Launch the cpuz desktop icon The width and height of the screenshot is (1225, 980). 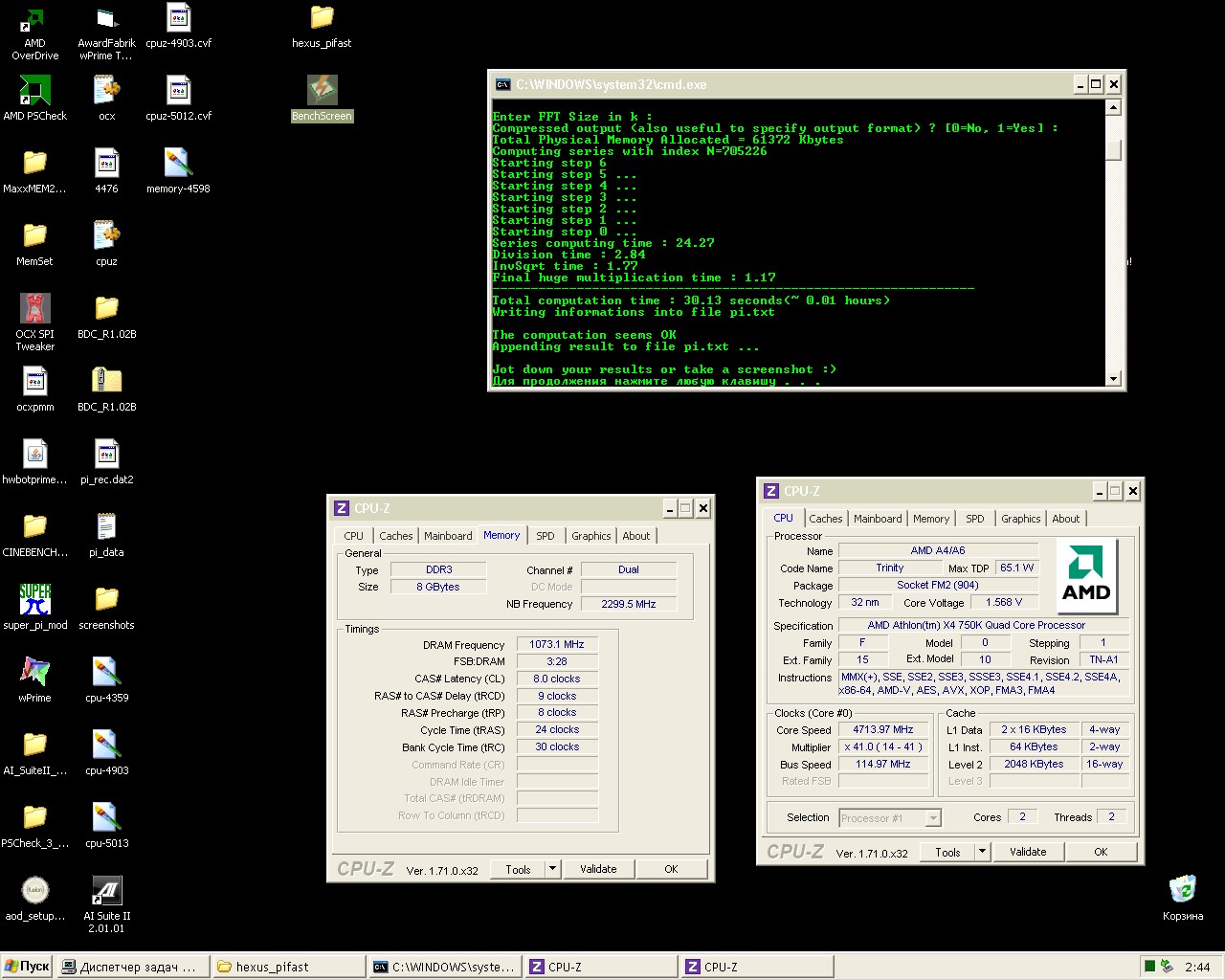tap(106, 236)
